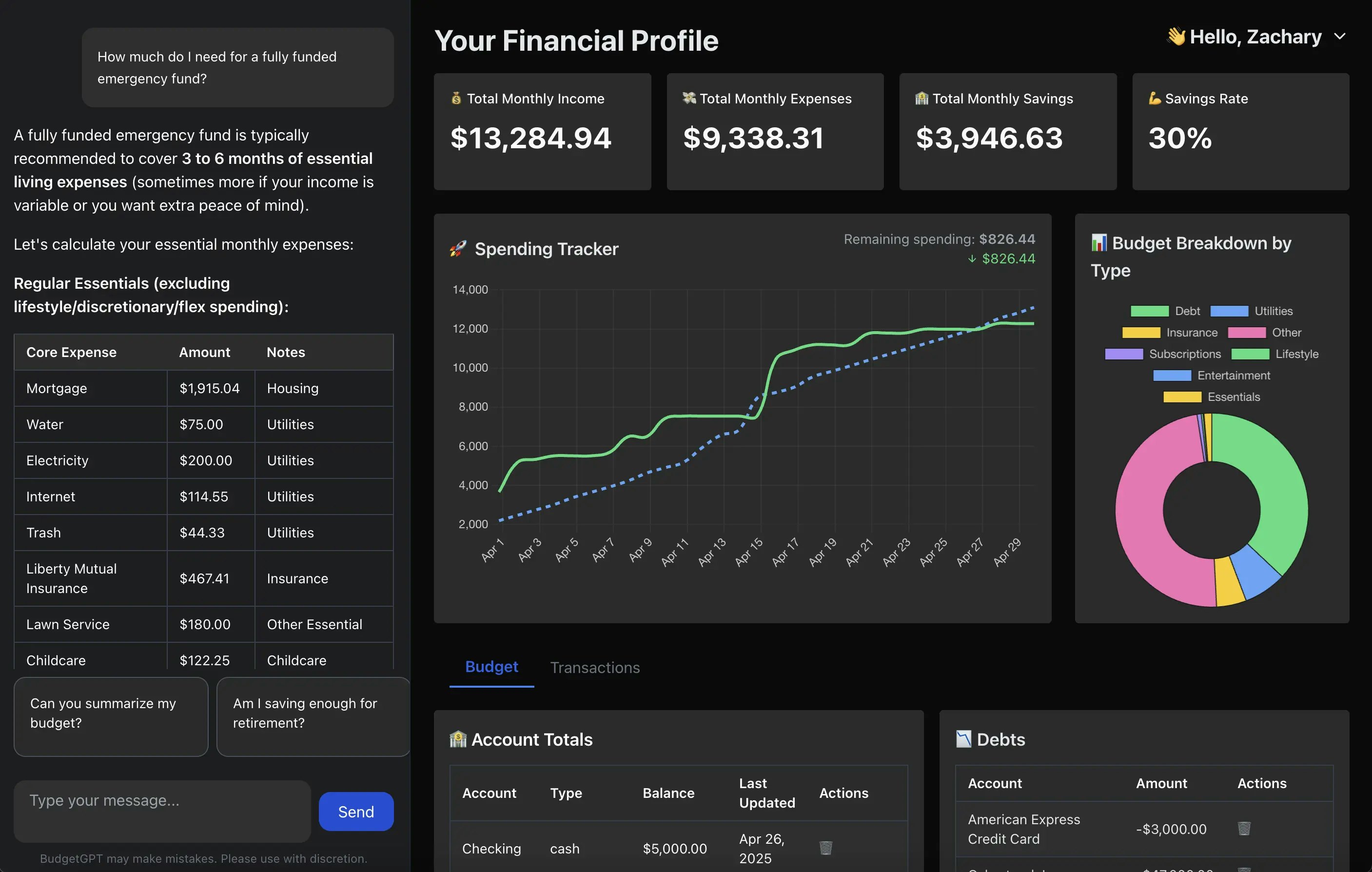Click the bank icon beside Account Totals
Screen dimensions: 1372x872
point(457,739)
